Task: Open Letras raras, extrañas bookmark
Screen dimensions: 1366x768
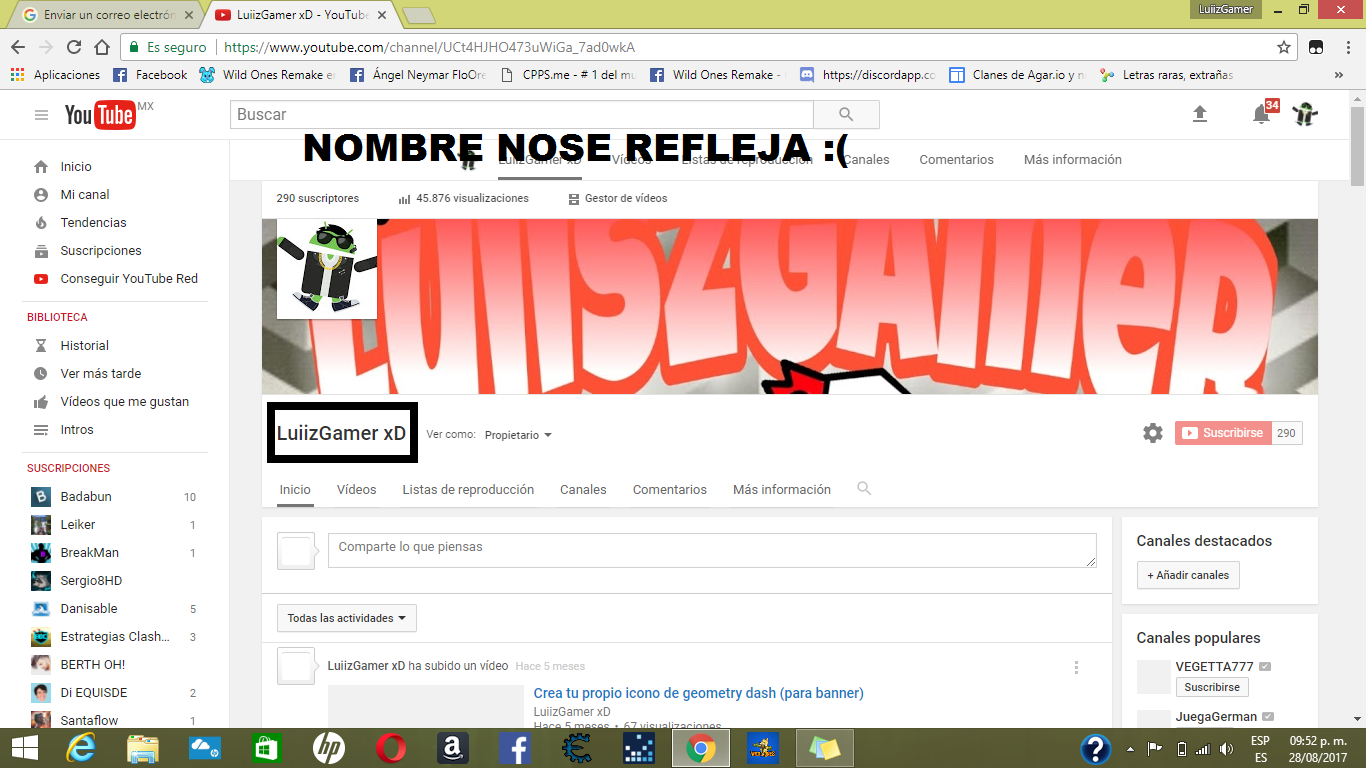Action: pos(1166,75)
